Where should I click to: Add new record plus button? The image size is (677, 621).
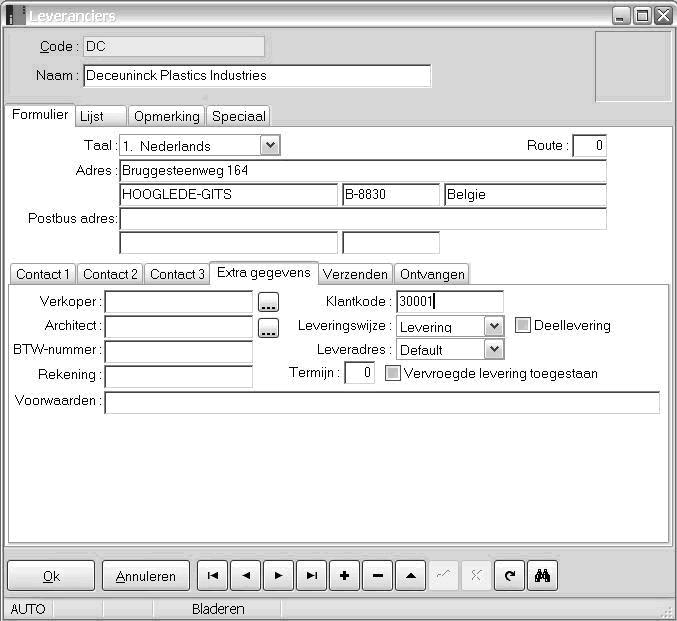tap(345, 575)
